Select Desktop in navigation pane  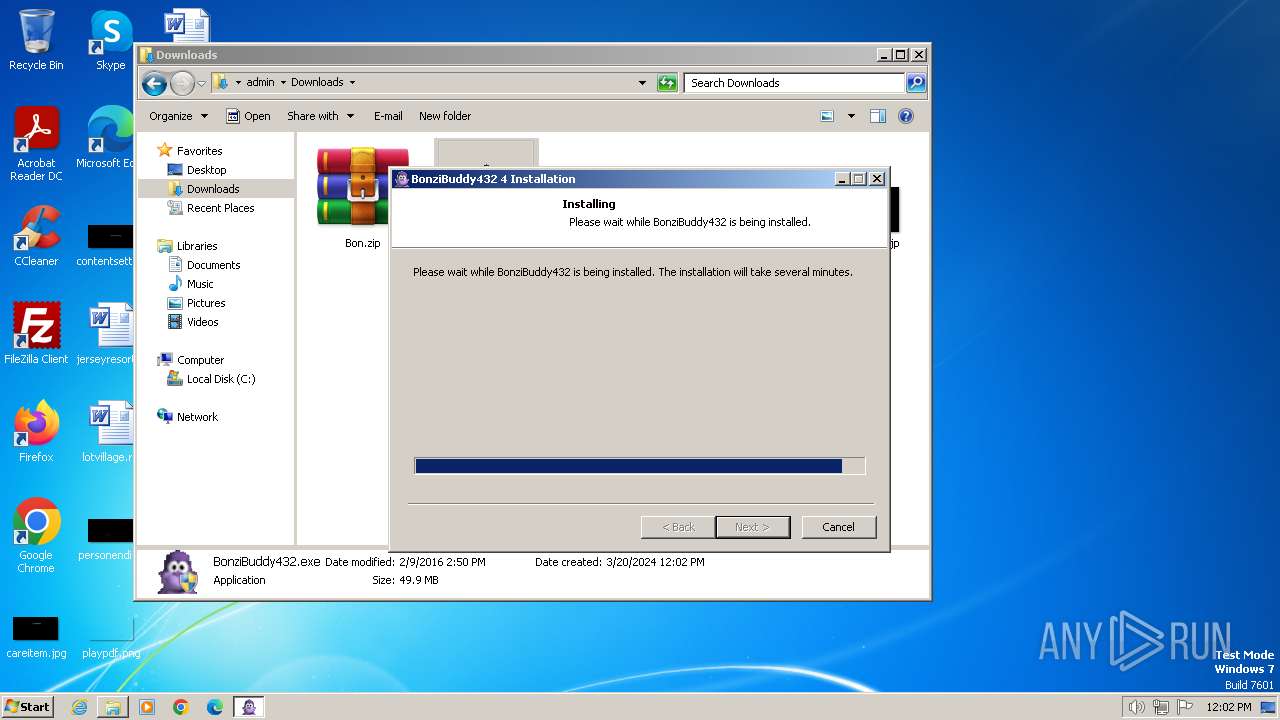(206, 170)
